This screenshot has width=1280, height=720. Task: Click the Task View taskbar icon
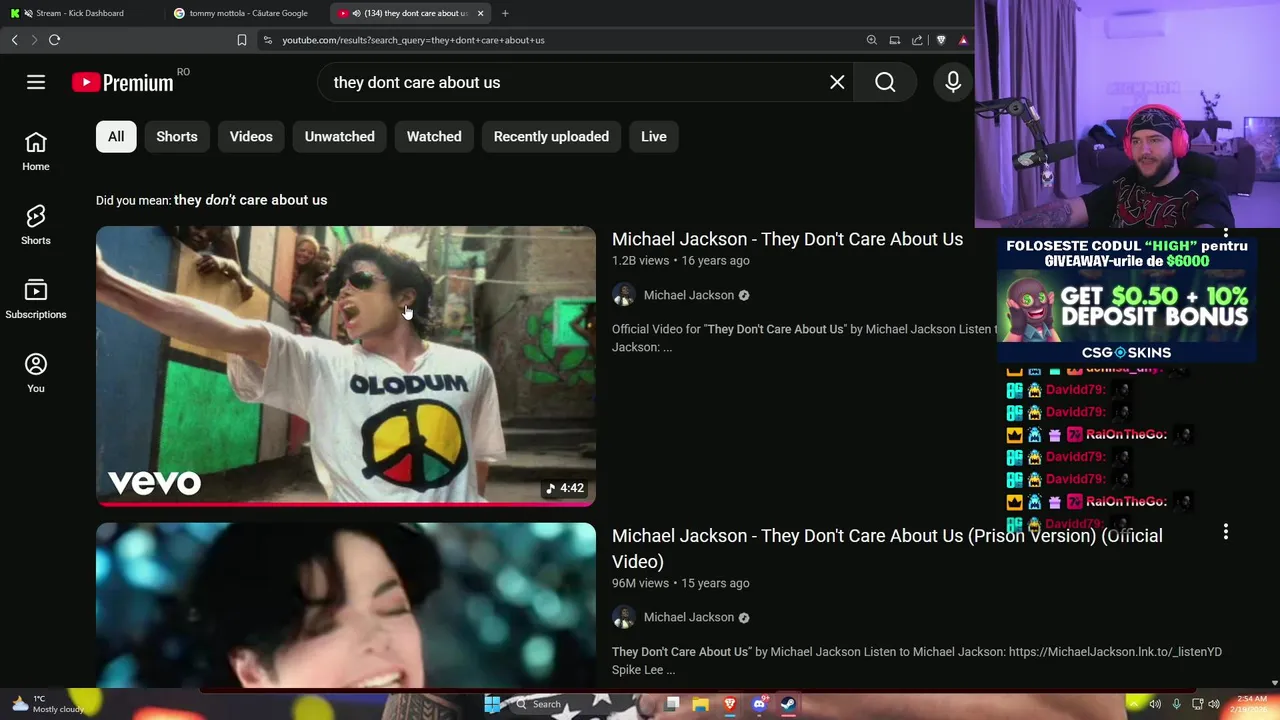tap(672, 704)
